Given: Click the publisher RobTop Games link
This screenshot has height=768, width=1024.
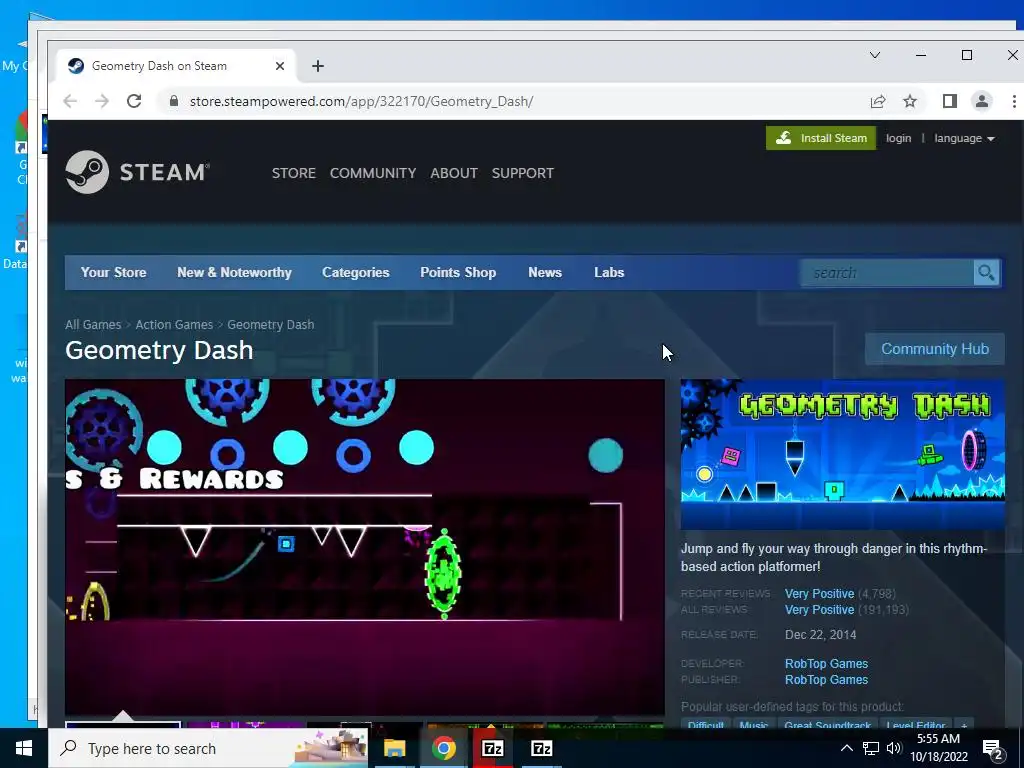Looking at the screenshot, I should [x=826, y=680].
